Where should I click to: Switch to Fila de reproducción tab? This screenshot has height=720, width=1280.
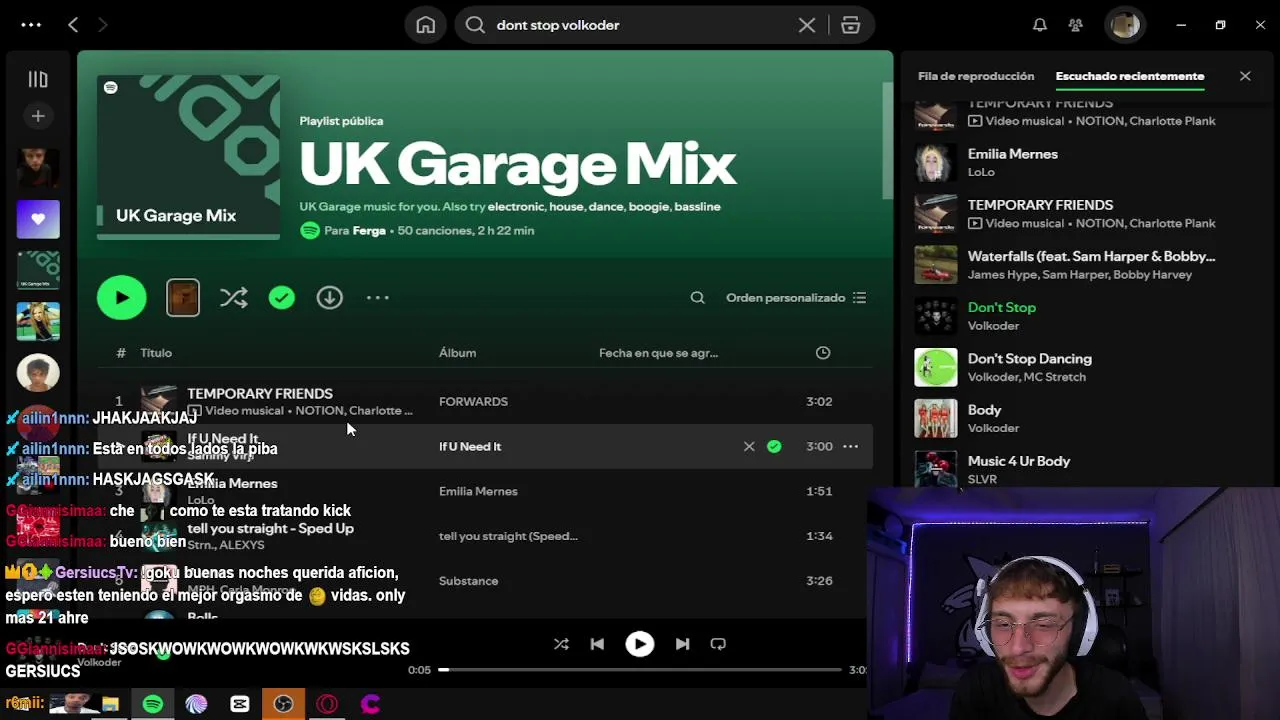[x=976, y=76]
